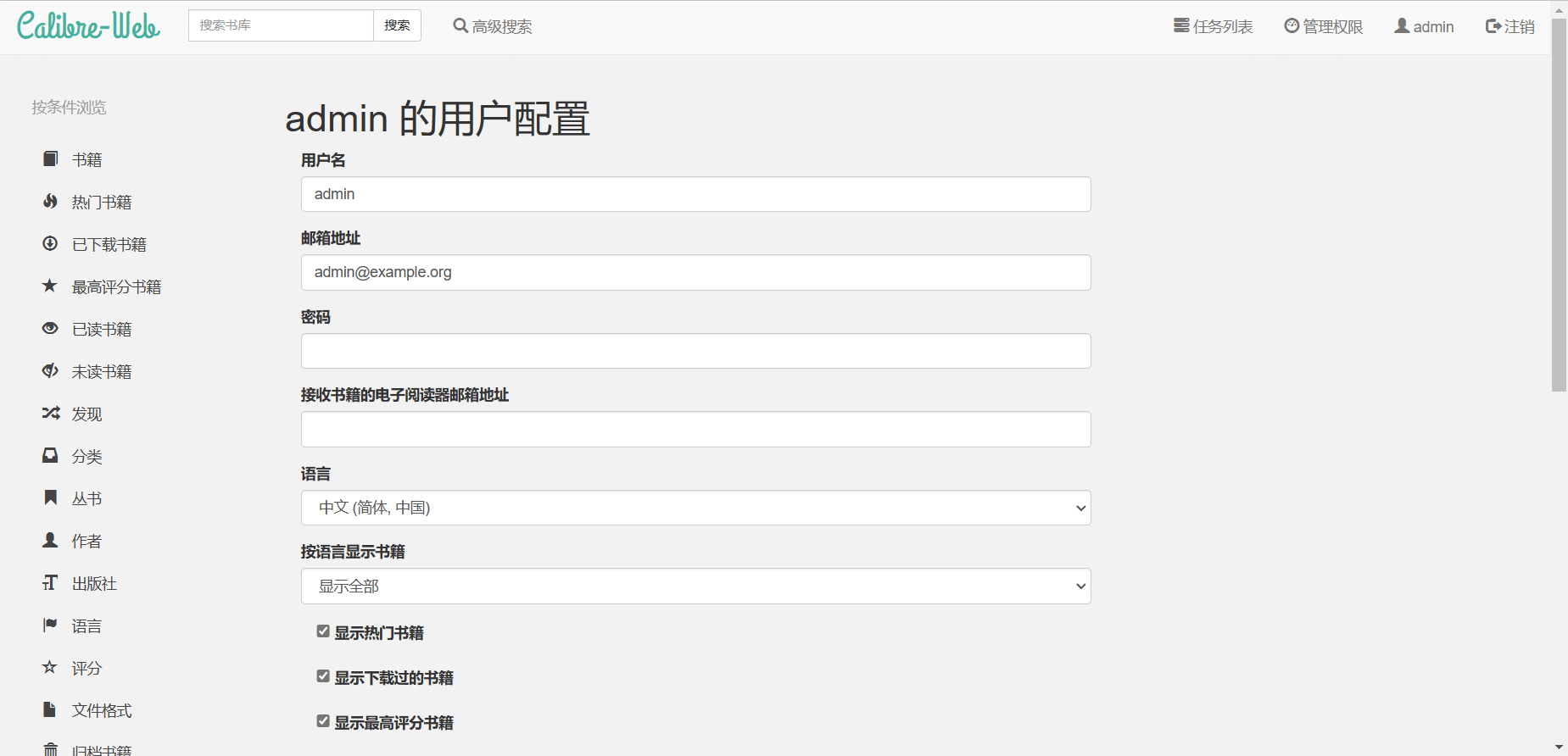Open 未读书籍 in the sidebar
This screenshot has width=1568, height=756.
point(102,371)
